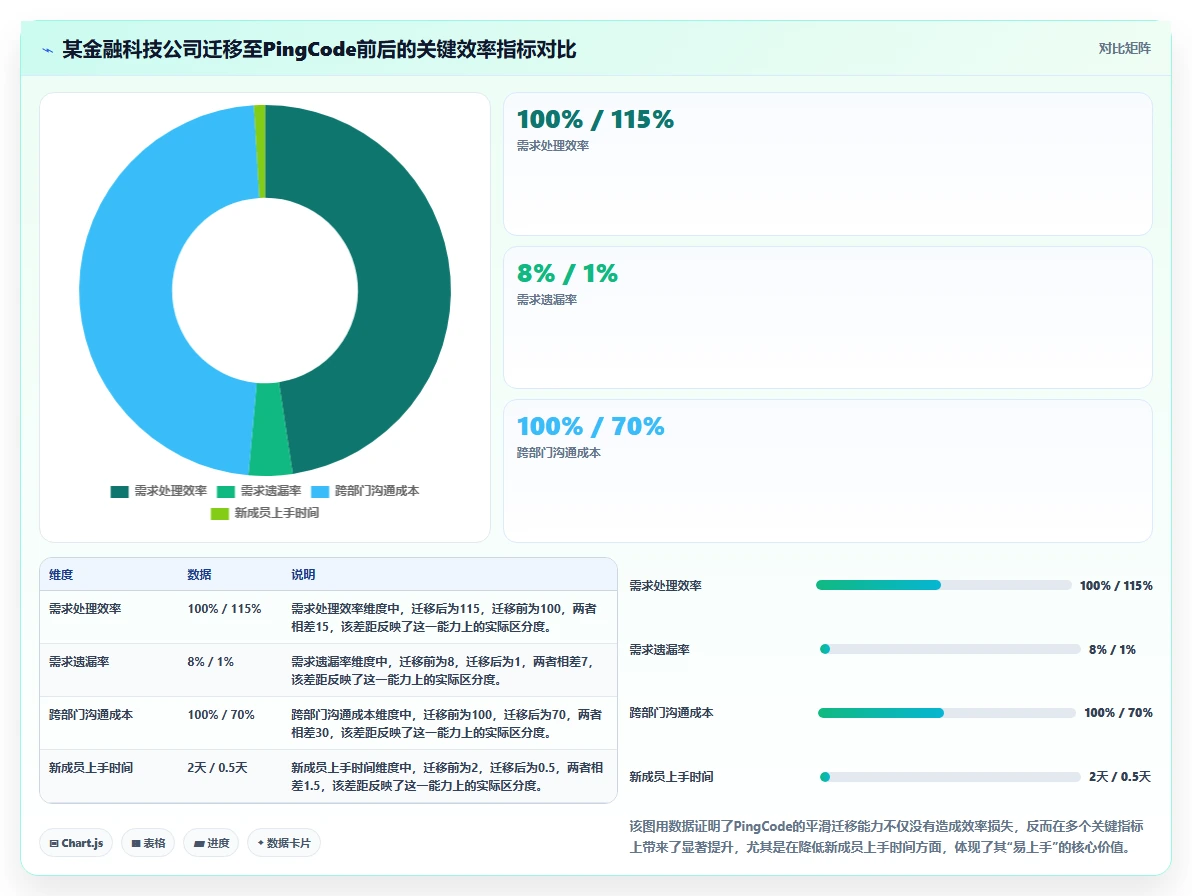The width and height of the screenshot is (1192, 896).
Task: Click the summary paragraph about PingCode
Action: [x=886, y=837]
